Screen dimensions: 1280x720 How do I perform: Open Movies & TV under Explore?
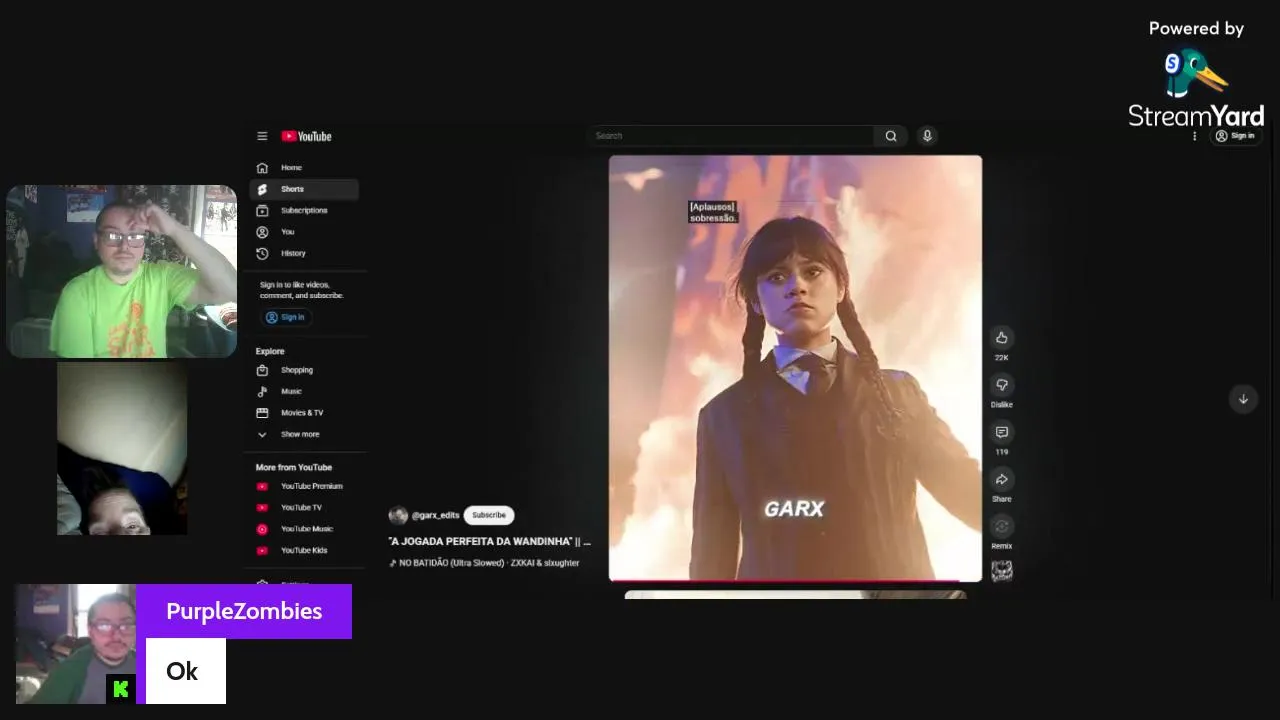point(304,413)
